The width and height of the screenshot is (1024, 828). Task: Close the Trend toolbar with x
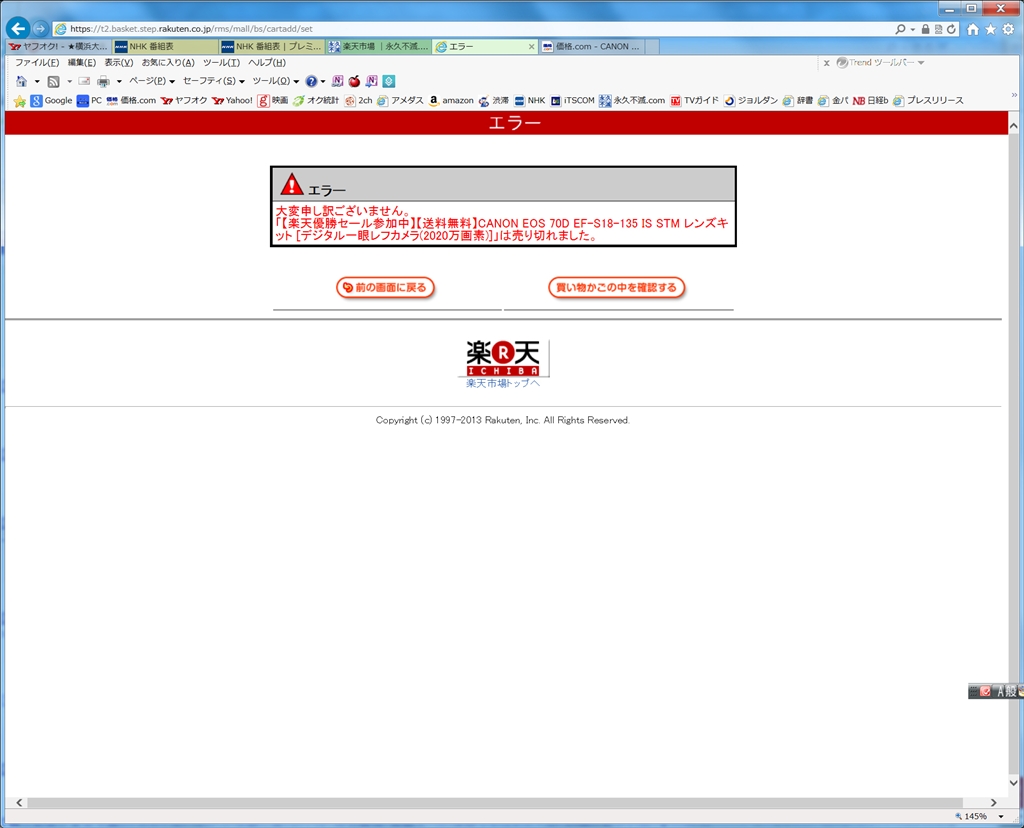click(x=826, y=63)
